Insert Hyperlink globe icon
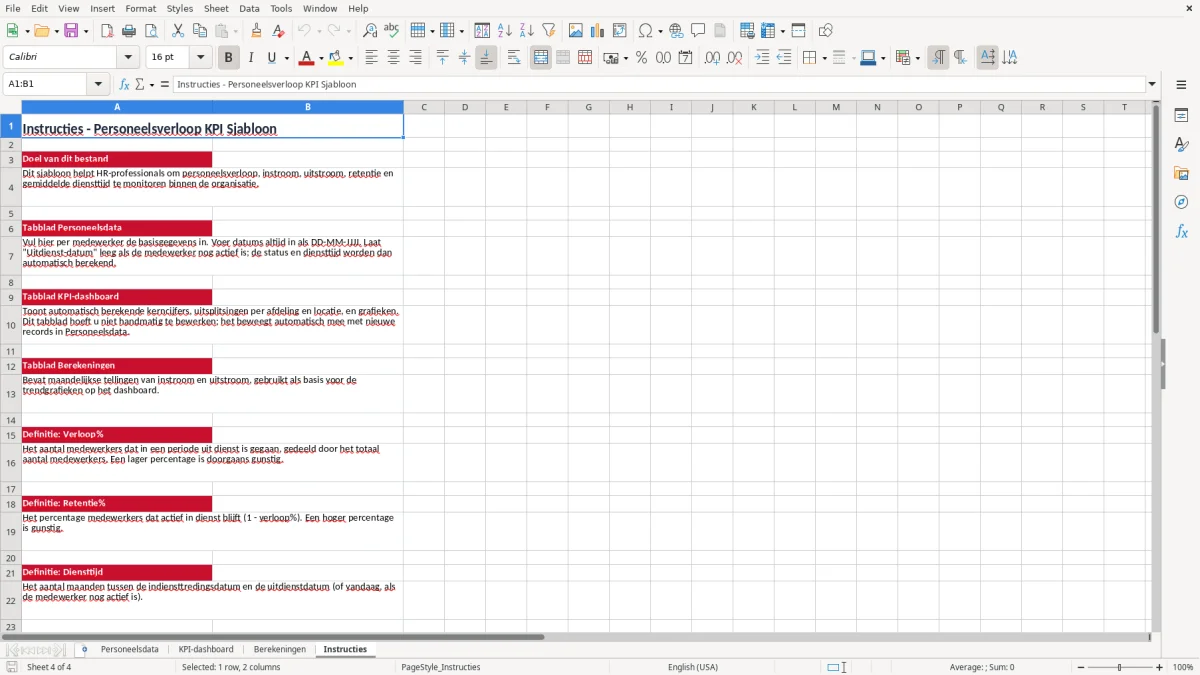 tap(676, 31)
